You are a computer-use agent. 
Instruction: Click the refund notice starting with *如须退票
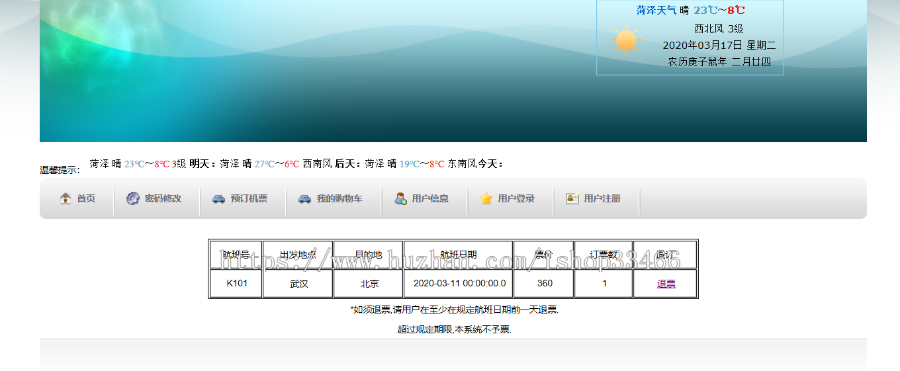coord(454,310)
